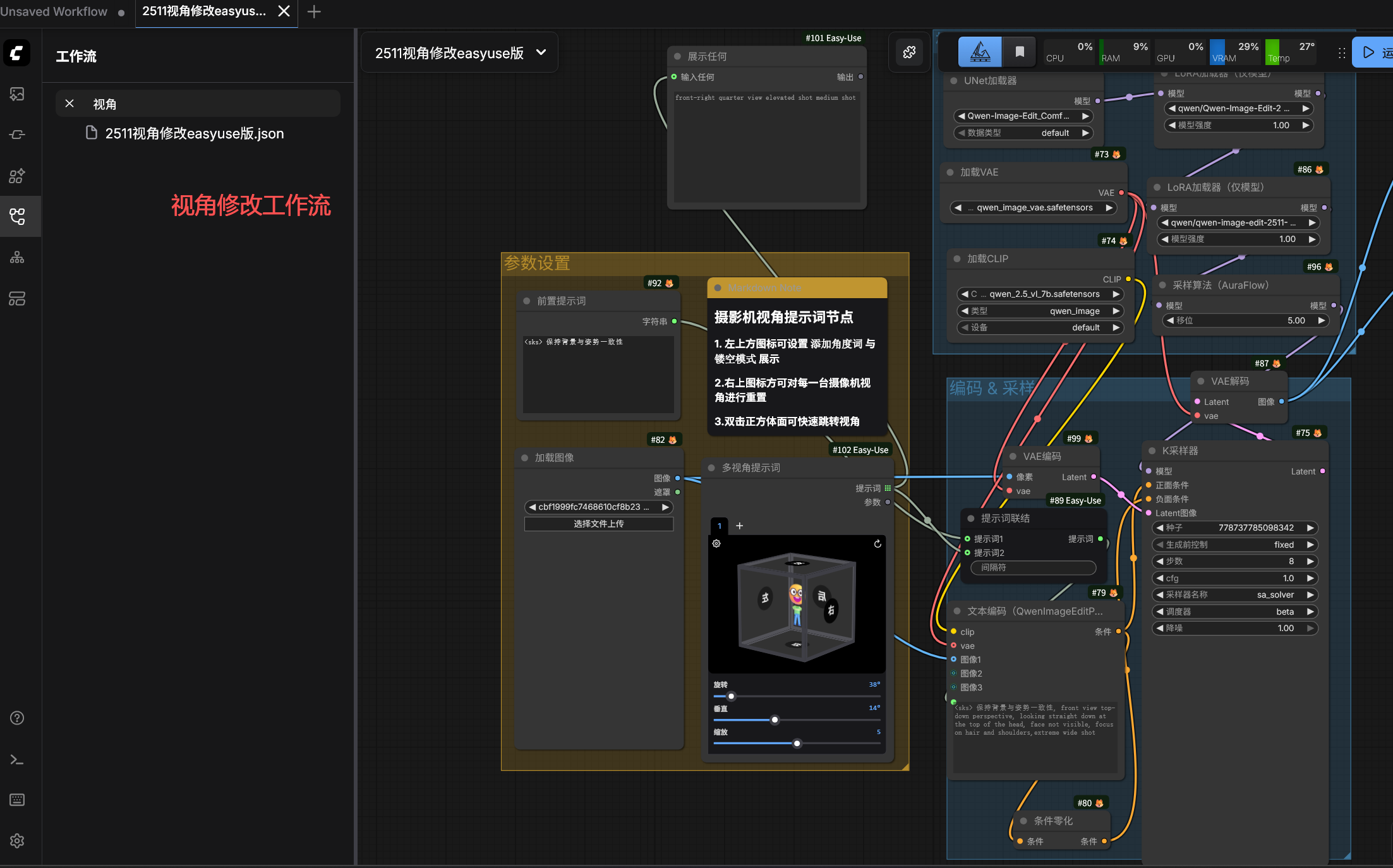Open 2511视角修改easyuse版.json in the list
Image resolution: width=1393 pixels, height=868 pixels.
(x=194, y=133)
